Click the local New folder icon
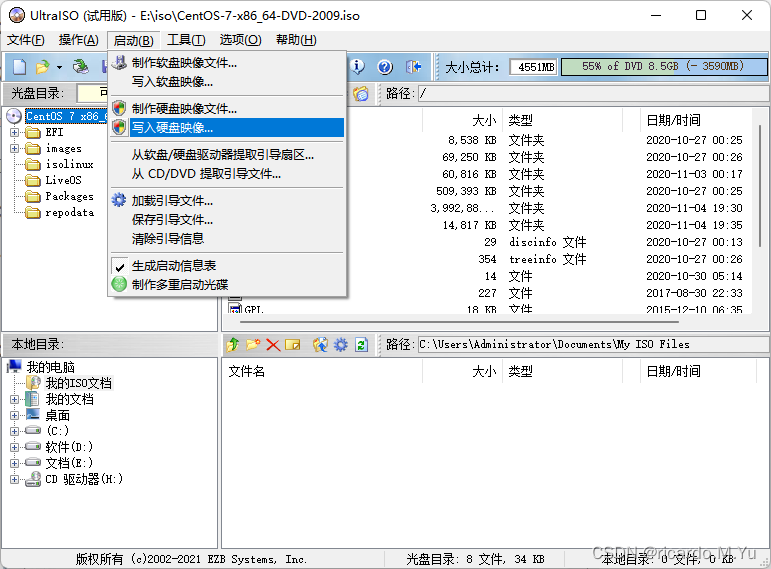The image size is (771, 569). (253, 345)
